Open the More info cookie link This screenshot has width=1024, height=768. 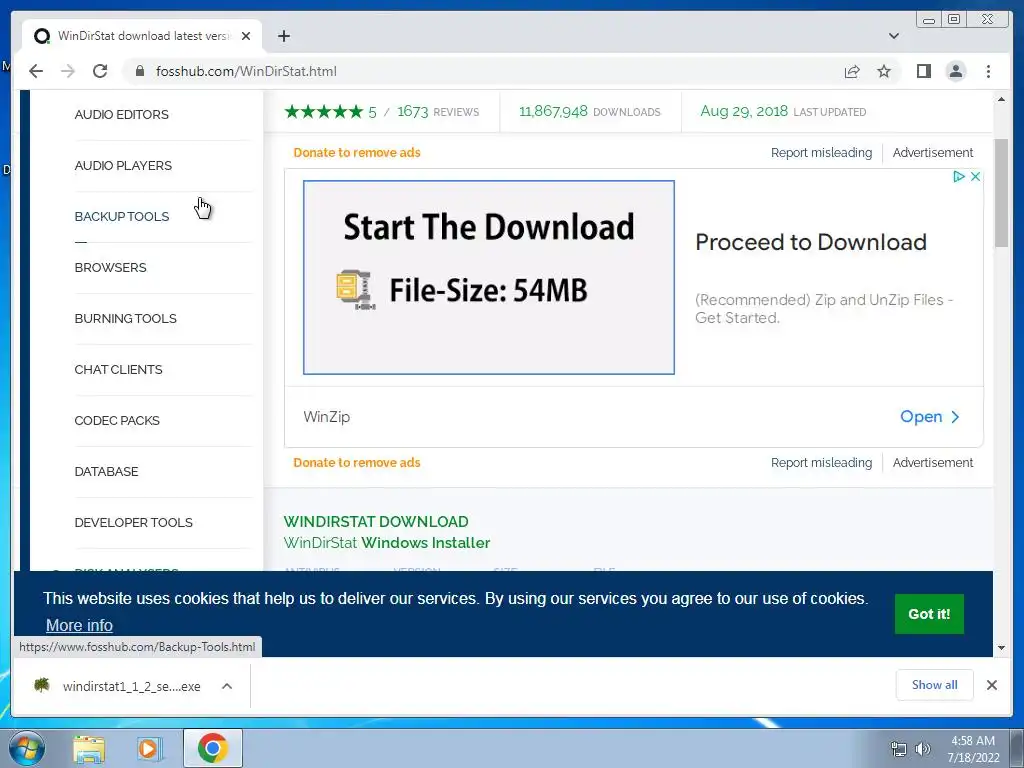(x=79, y=625)
